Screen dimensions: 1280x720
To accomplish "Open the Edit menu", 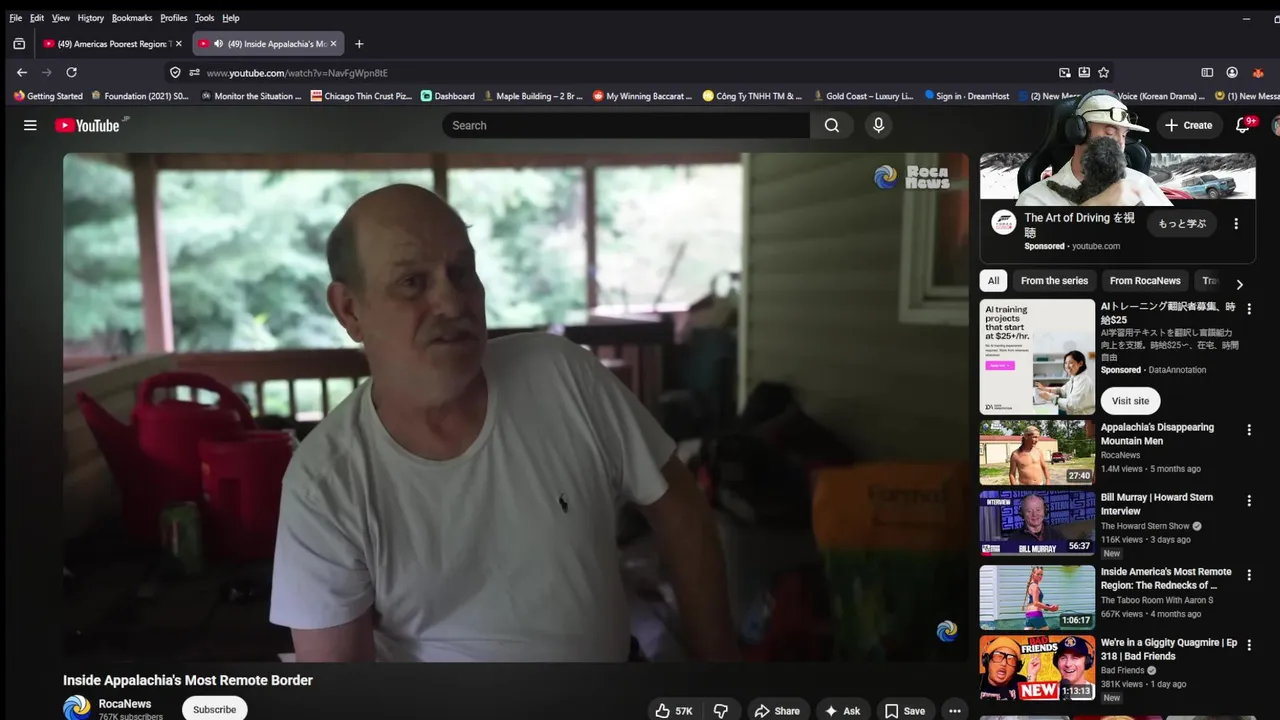I will click(37, 18).
